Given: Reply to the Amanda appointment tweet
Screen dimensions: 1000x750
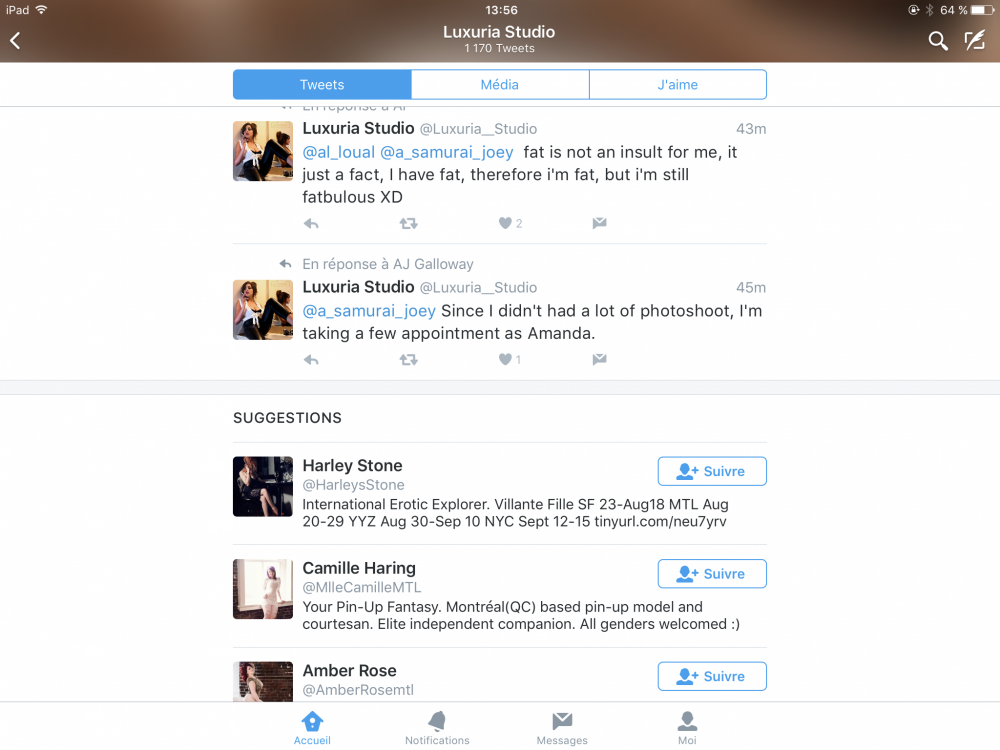Looking at the screenshot, I should [311, 360].
